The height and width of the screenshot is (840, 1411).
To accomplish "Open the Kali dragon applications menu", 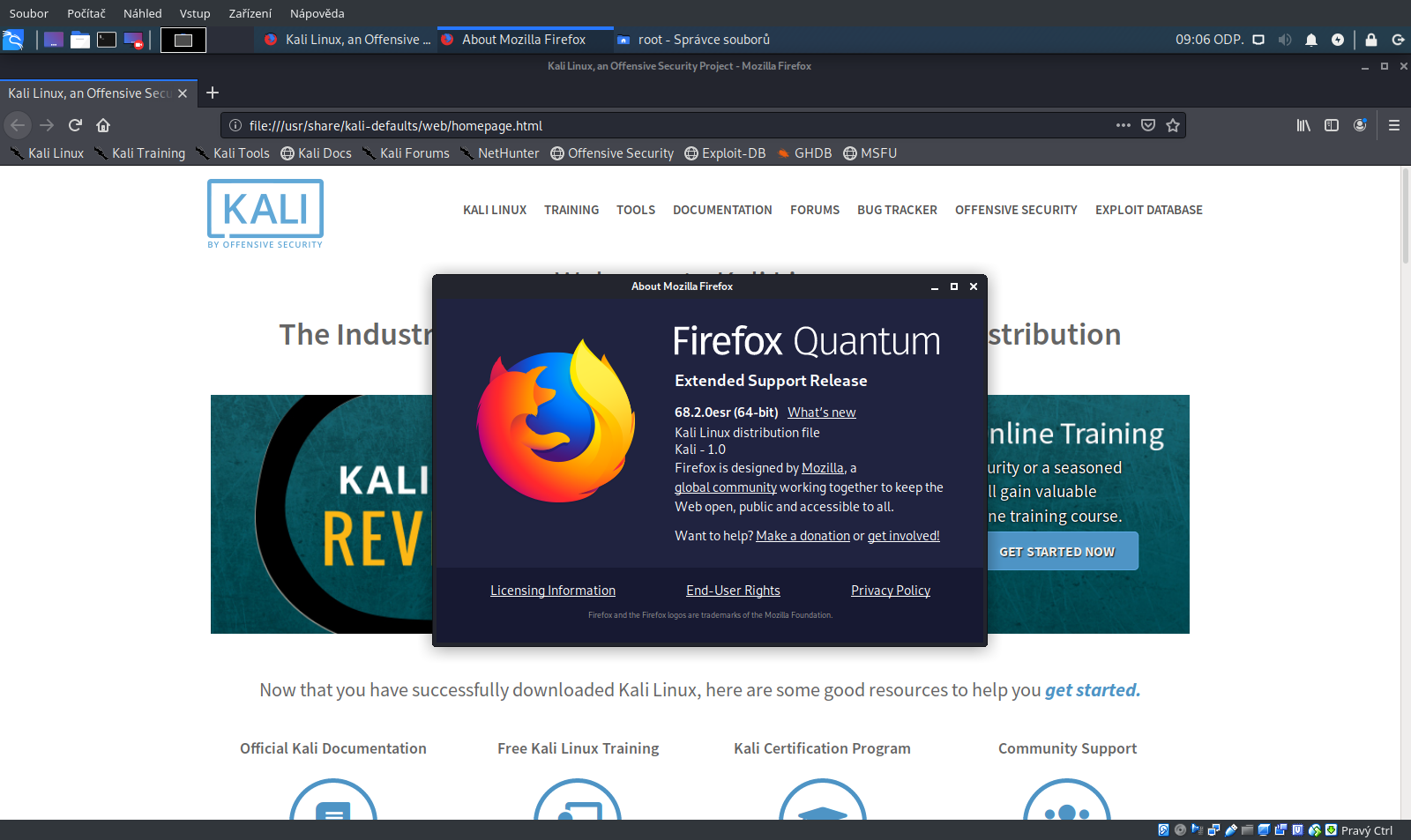I will click(x=12, y=39).
